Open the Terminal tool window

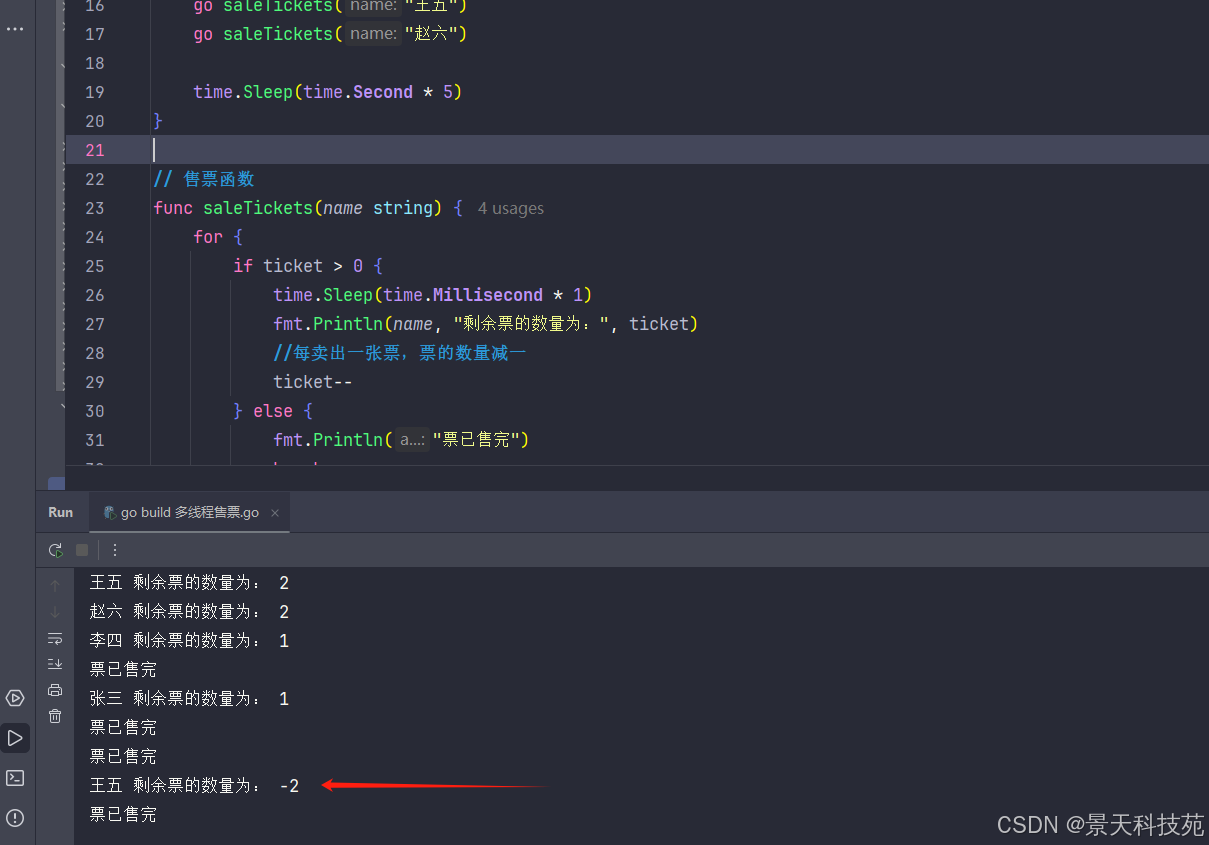tap(15, 778)
